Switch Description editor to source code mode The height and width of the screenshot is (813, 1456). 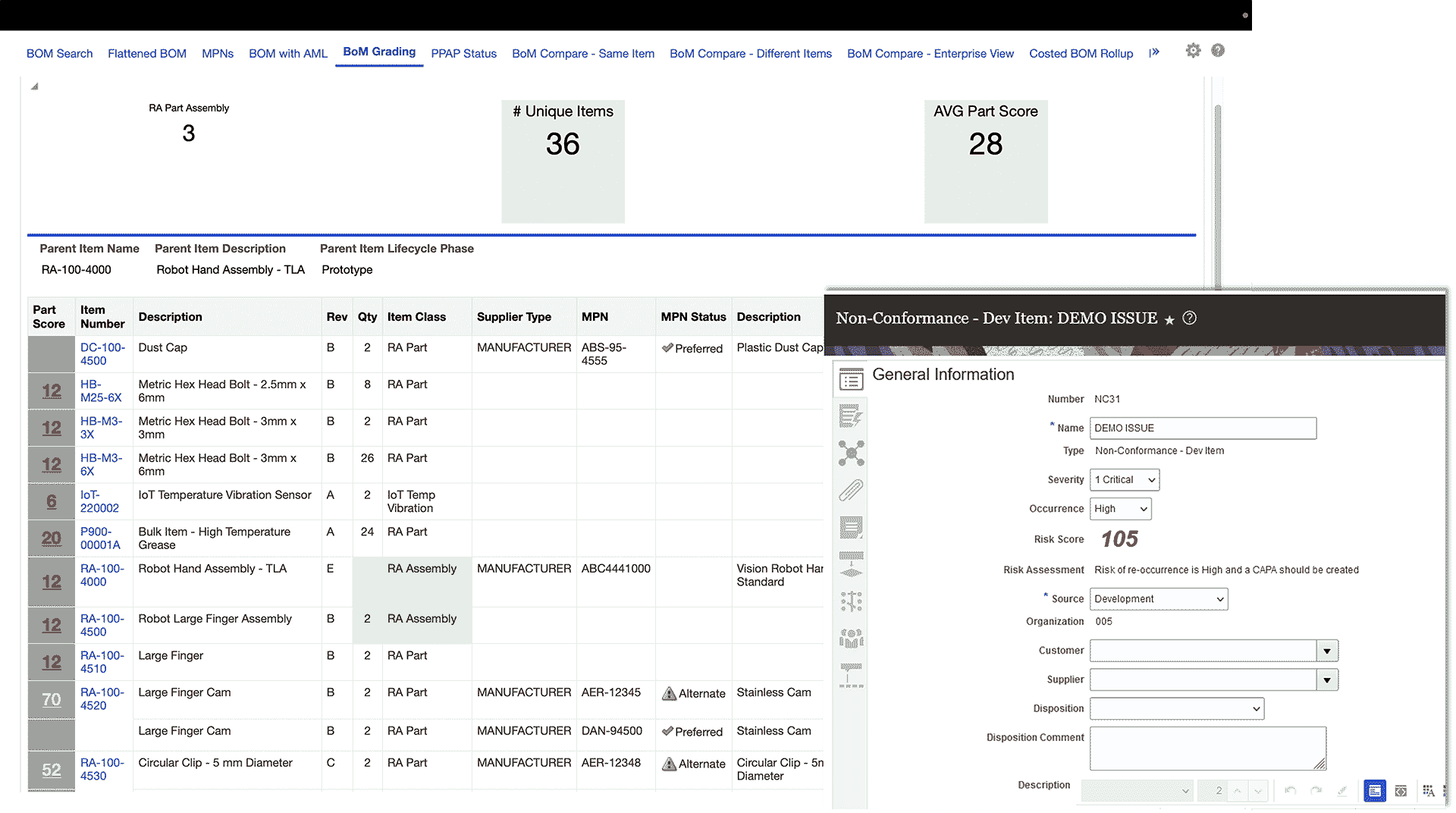(x=1401, y=791)
